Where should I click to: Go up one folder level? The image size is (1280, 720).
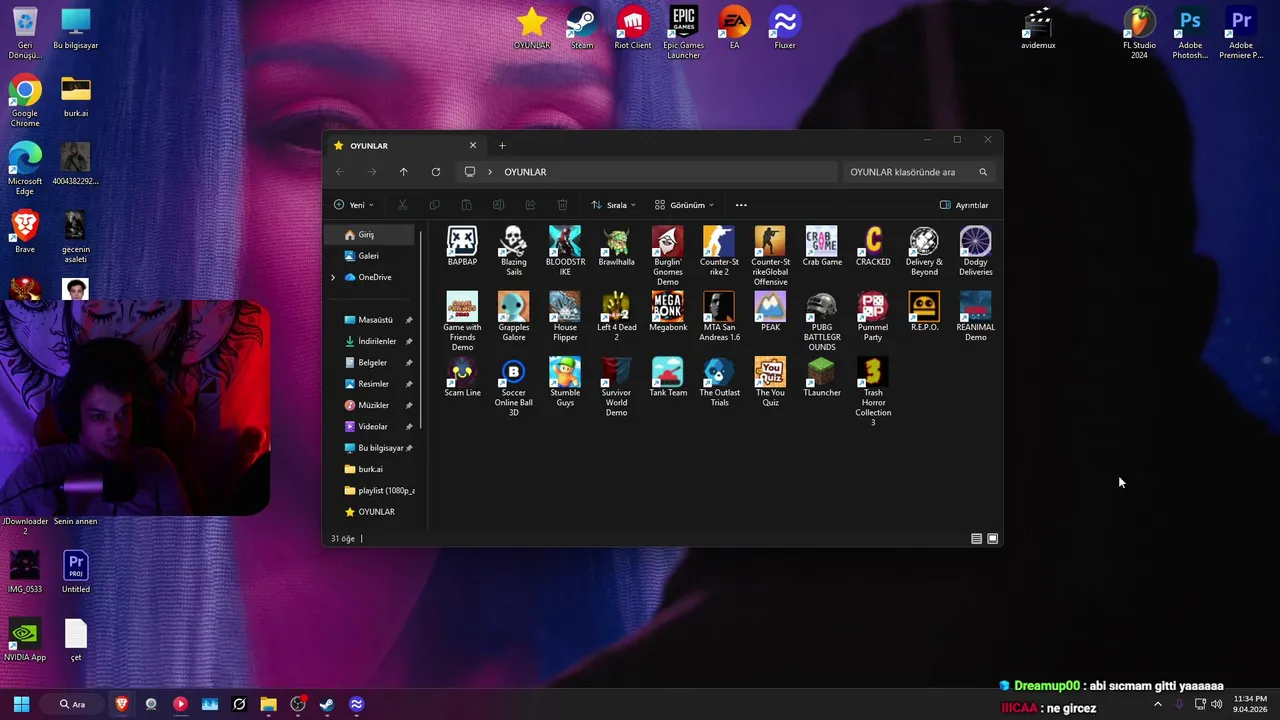pyautogui.click(x=404, y=172)
